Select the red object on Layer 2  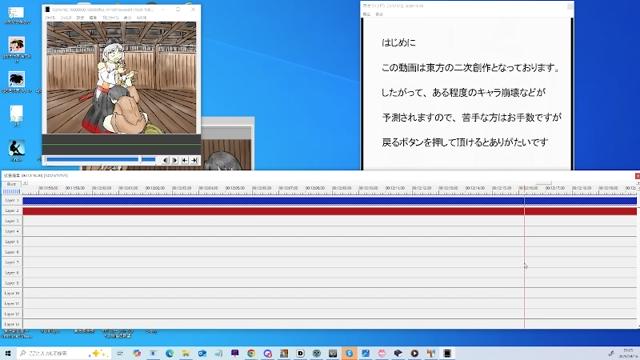click(330, 211)
